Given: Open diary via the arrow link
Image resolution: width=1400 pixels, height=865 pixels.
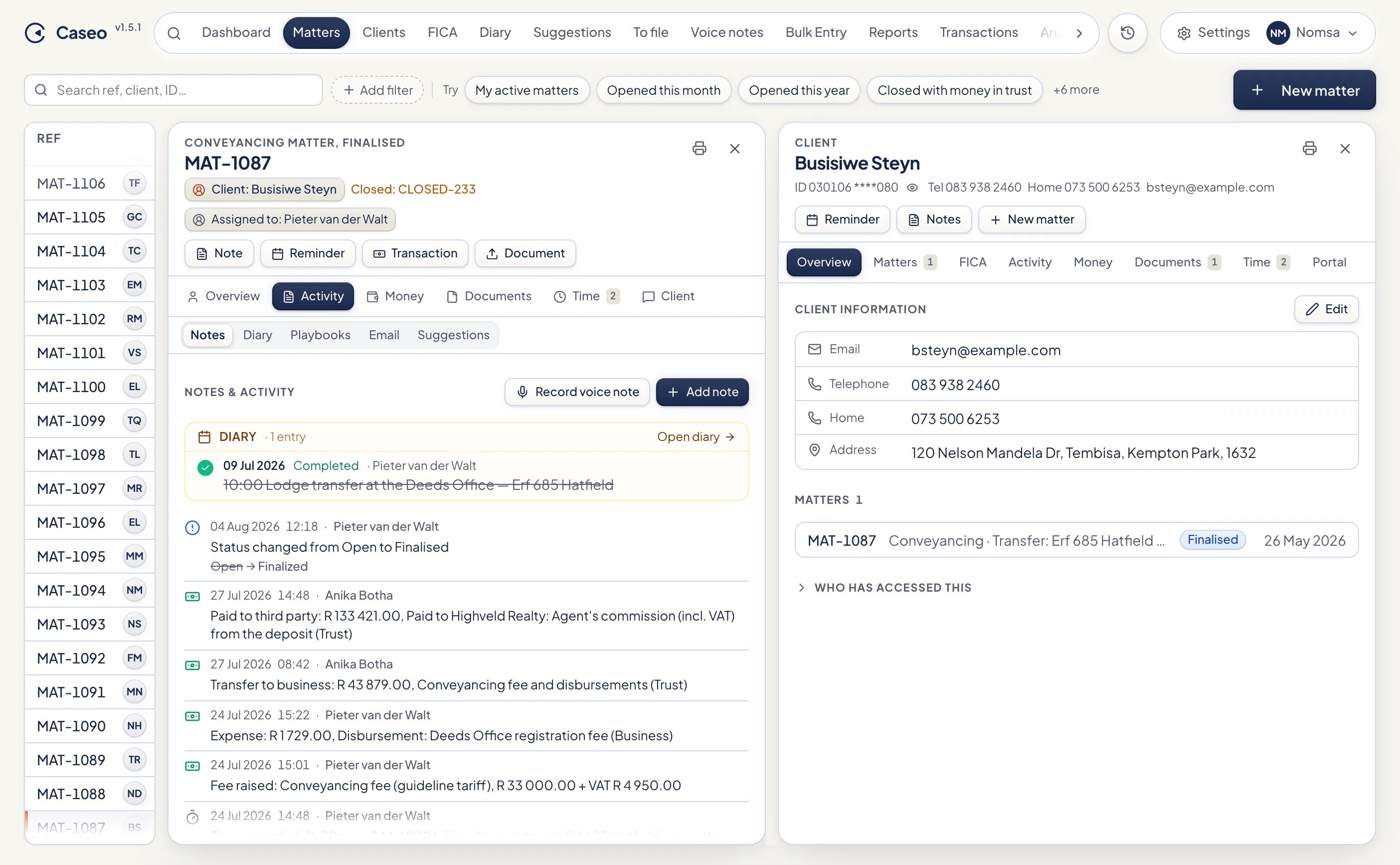Looking at the screenshot, I should click(696, 437).
